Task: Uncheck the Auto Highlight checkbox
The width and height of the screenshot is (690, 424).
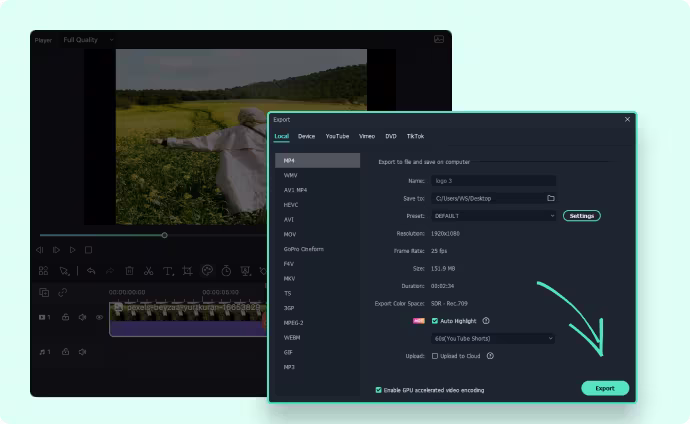Action: click(435, 321)
